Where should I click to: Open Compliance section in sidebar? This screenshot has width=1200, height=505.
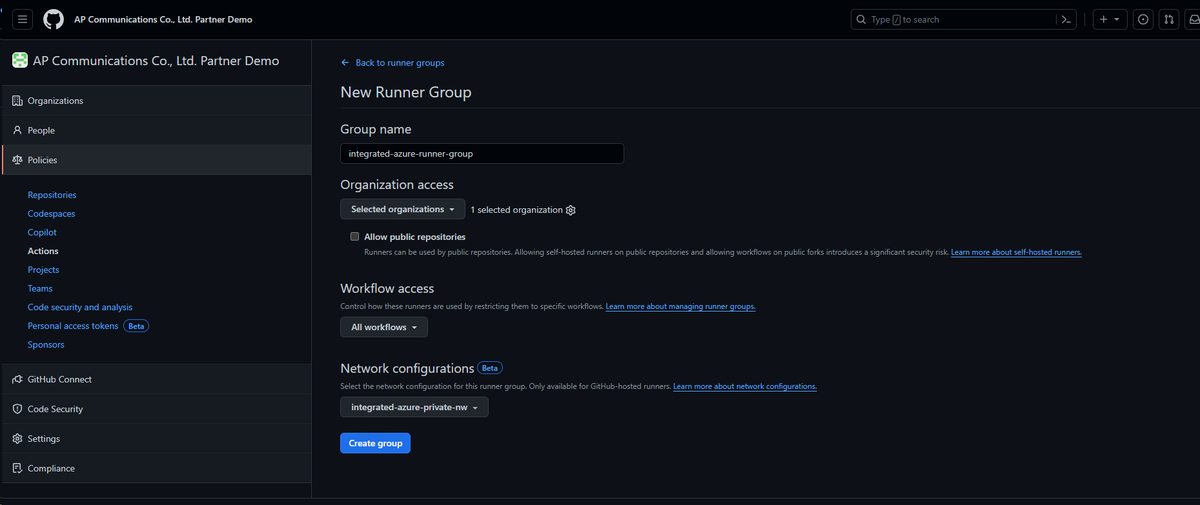[x=156, y=468]
